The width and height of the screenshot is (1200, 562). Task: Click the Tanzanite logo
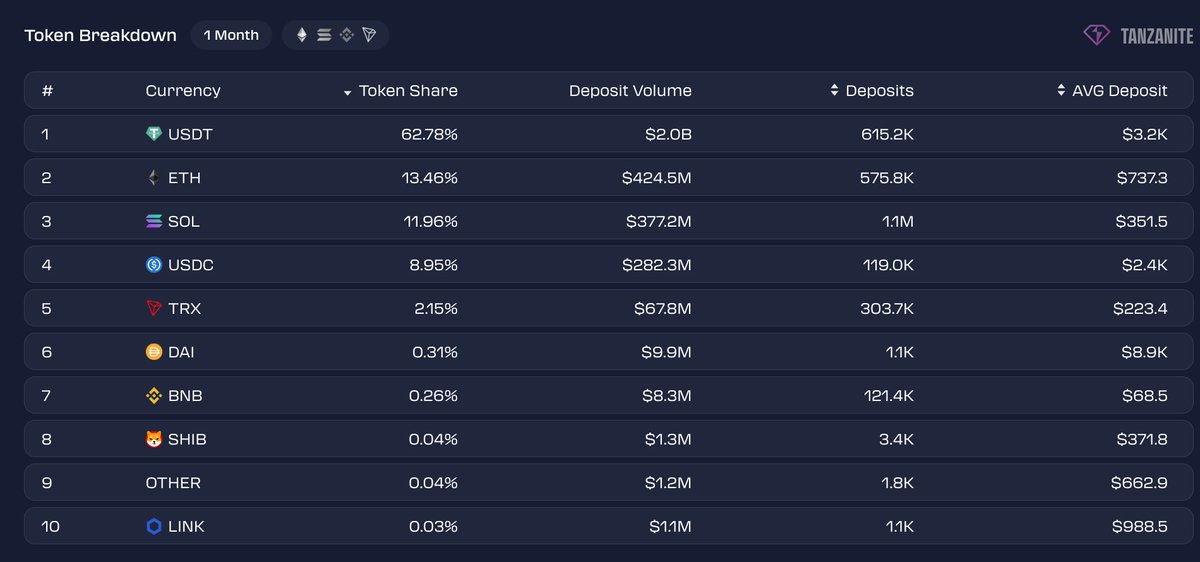click(1138, 35)
